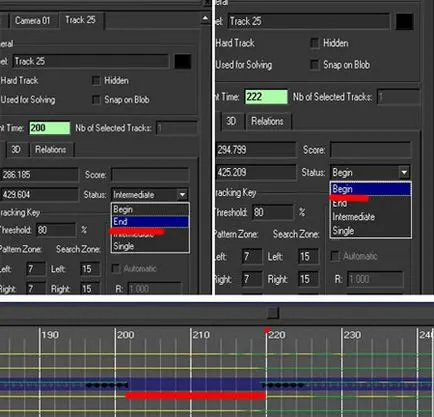Click the current time field showing 222
Screen dimensions: 434x417
click(x=266, y=97)
